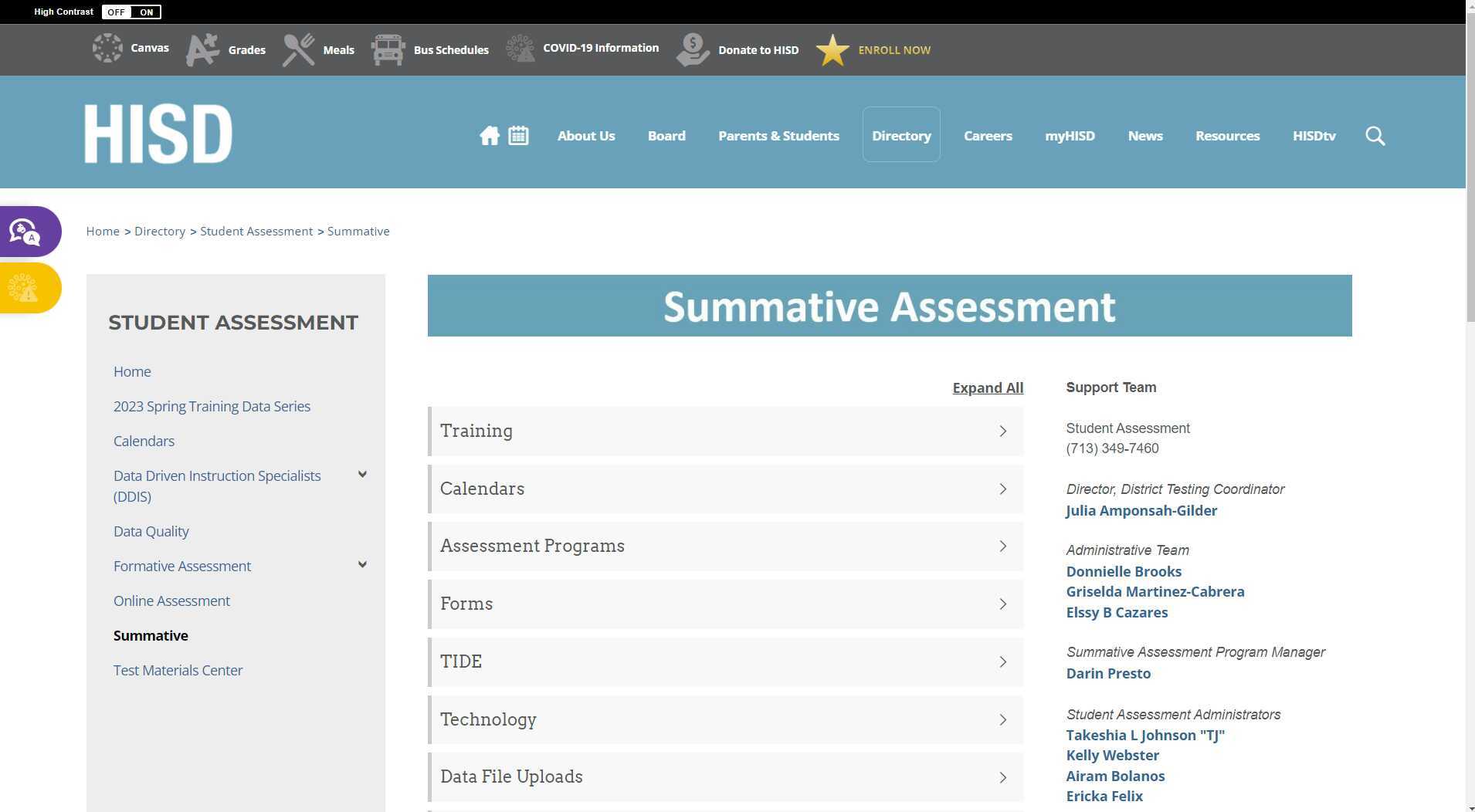Click the Bus Schedules icon
Viewport: 1475px width, 812px height.
pos(388,49)
